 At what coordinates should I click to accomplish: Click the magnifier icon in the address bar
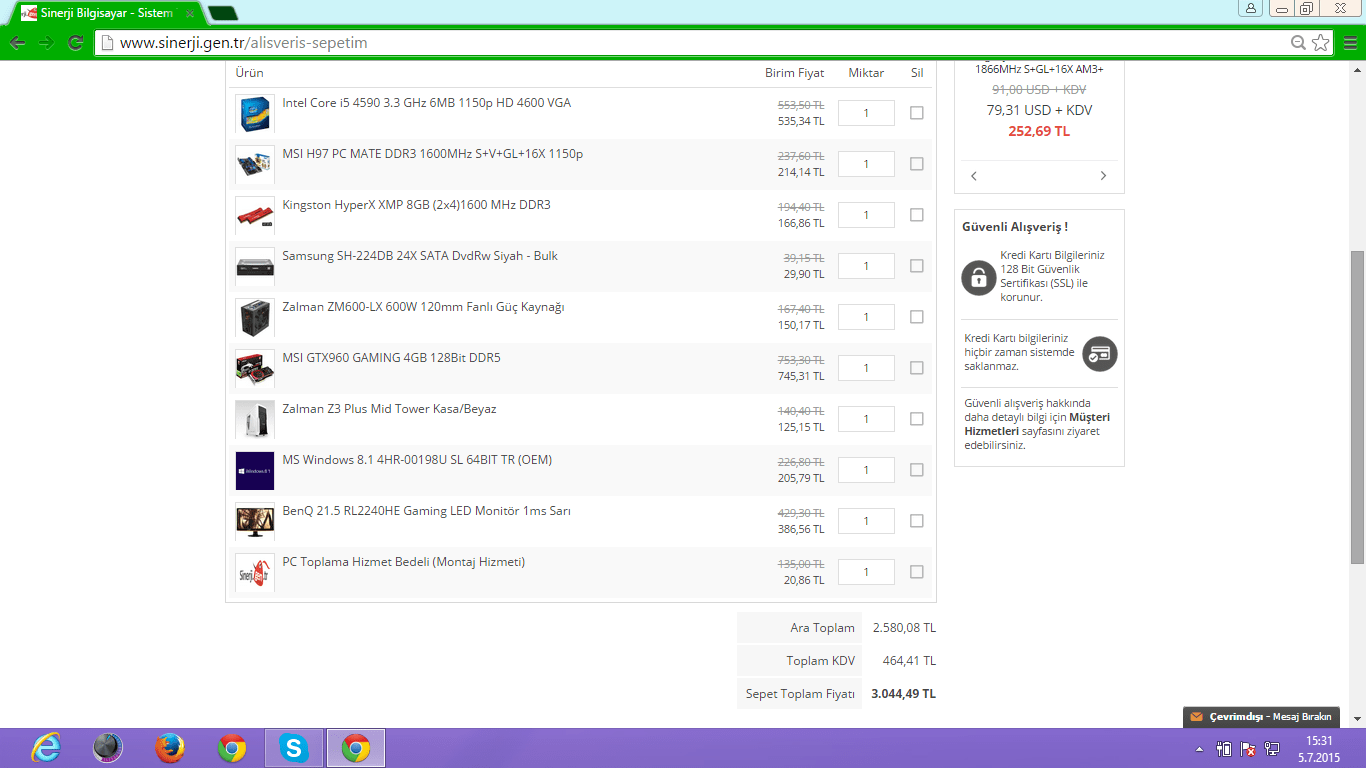(1298, 43)
